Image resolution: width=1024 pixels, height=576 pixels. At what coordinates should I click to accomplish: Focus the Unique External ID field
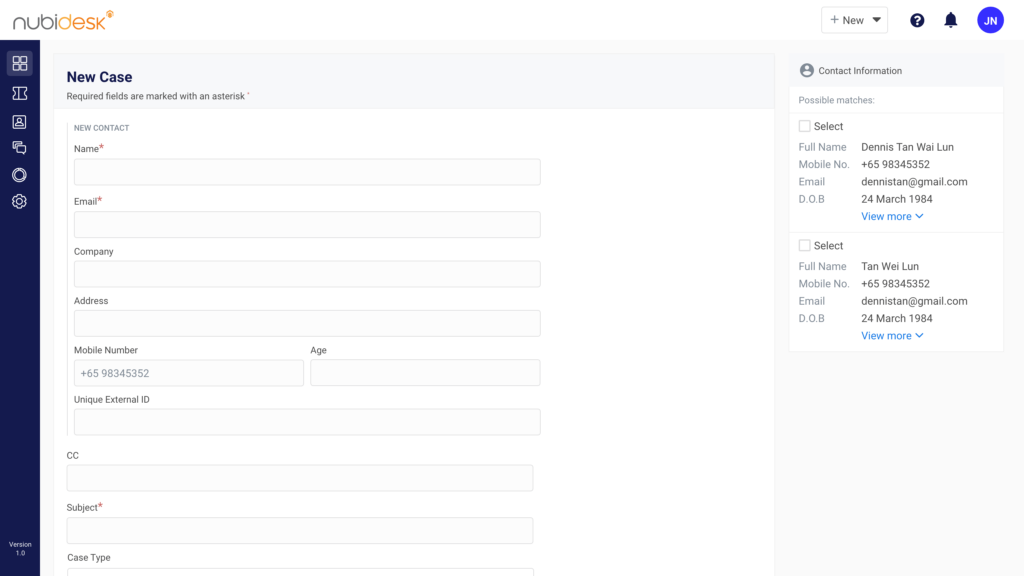[x=307, y=422]
